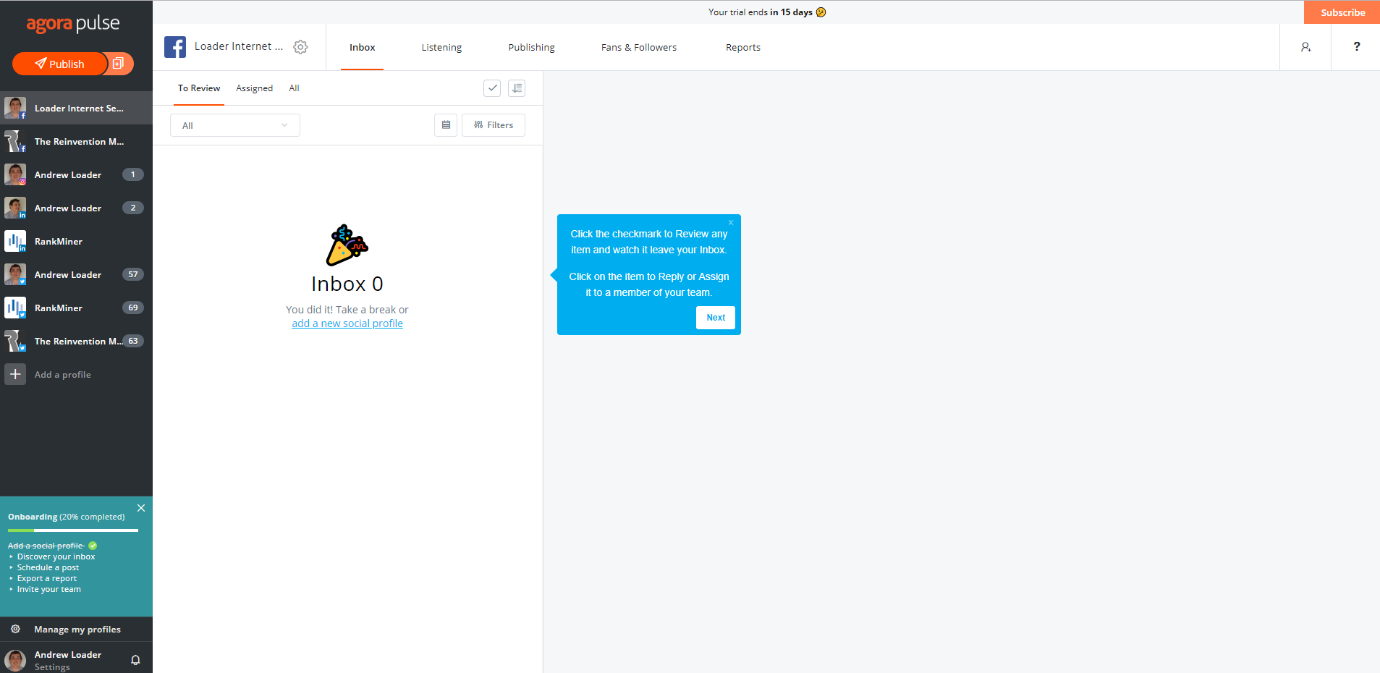Click Next in the tooltip
Viewport: 1380px width, 673px height.
point(716,317)
